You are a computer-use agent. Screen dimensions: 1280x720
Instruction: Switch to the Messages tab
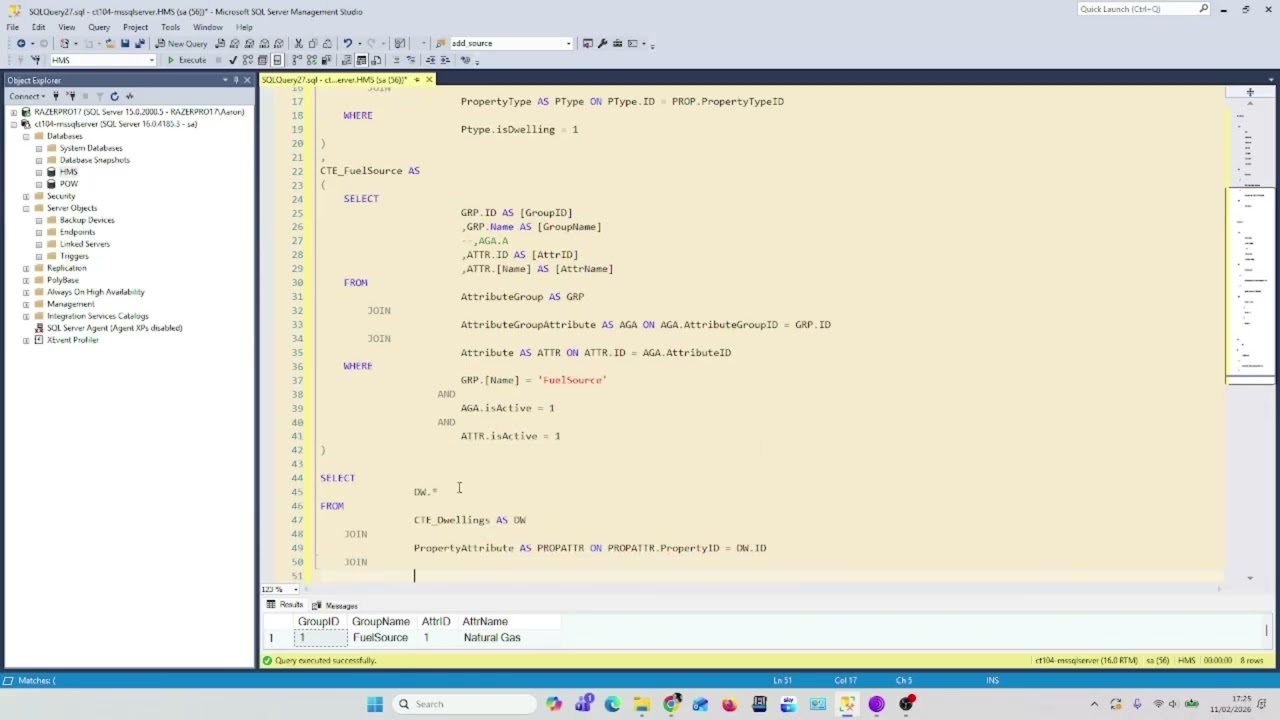[335, 606]
